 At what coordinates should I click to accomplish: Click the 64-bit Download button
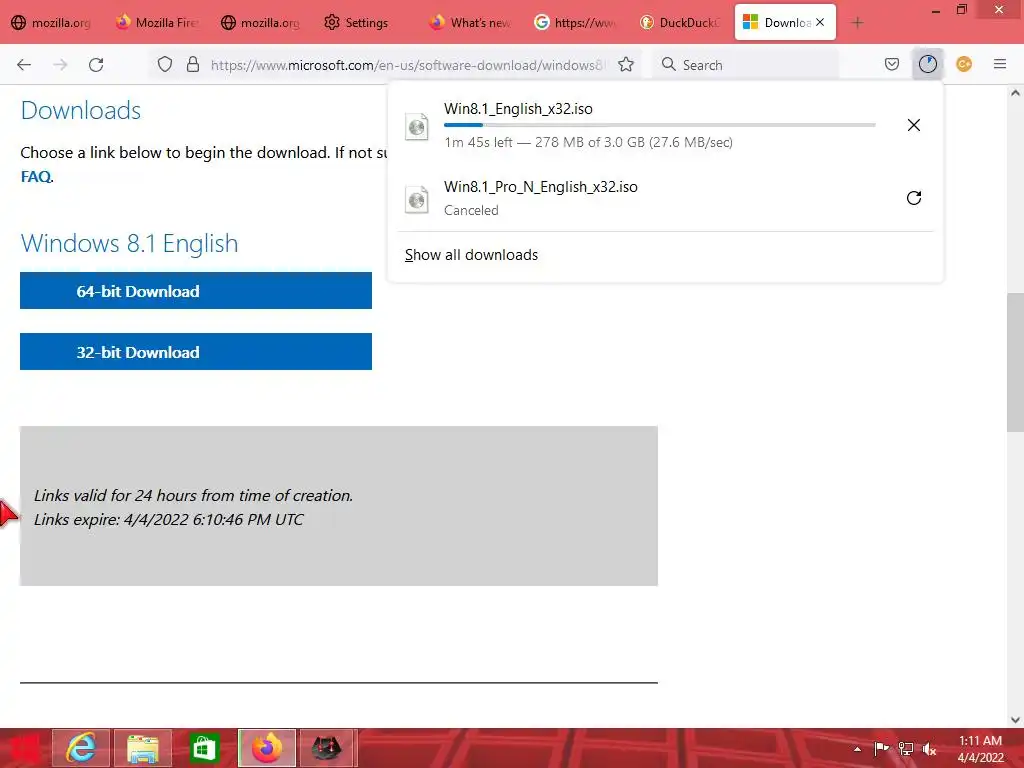pos(196,291)
